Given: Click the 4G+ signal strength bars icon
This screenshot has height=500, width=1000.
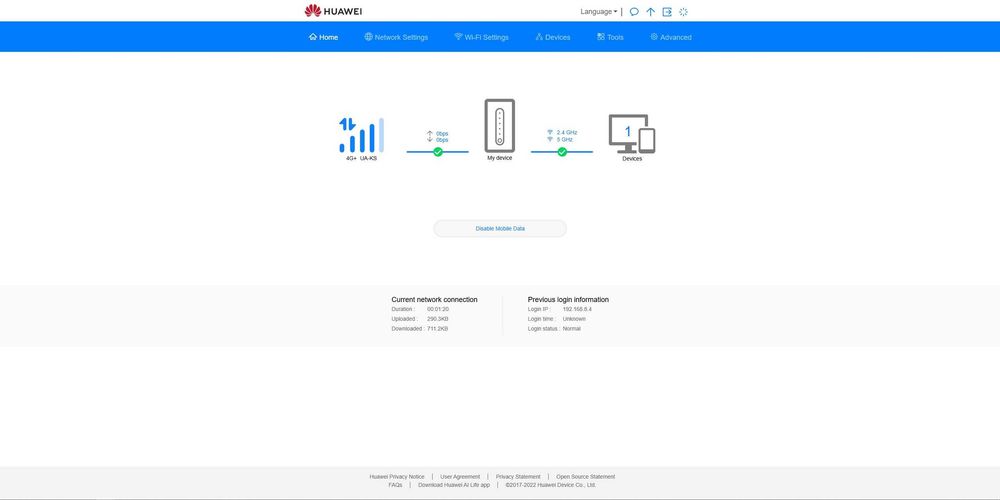Looking at the screenshot, I should (362, 135).
